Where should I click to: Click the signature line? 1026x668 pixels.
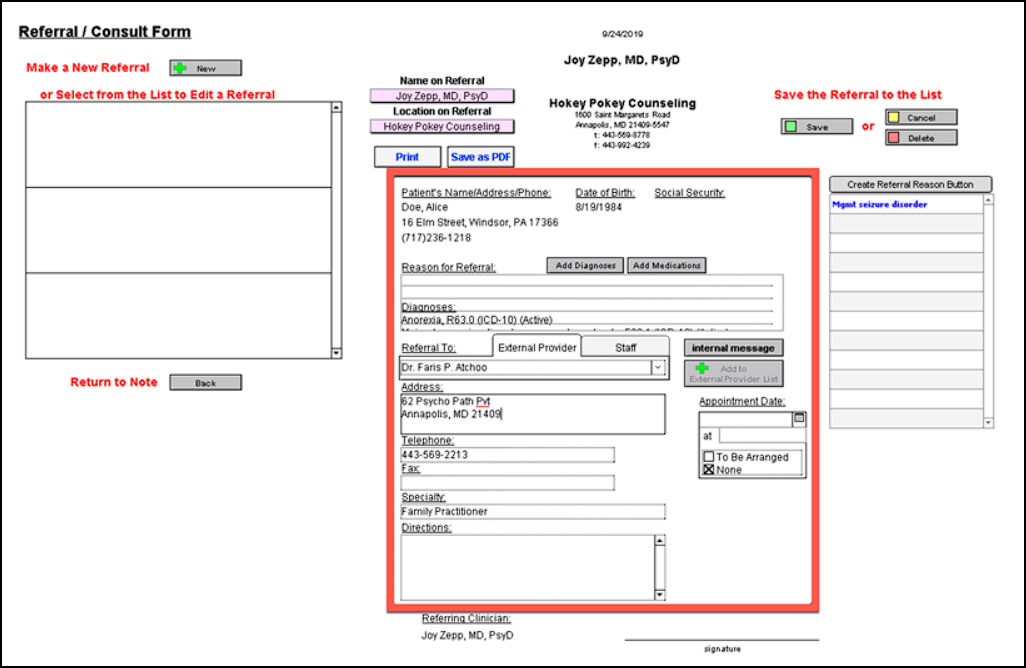(x=722, y=639)
